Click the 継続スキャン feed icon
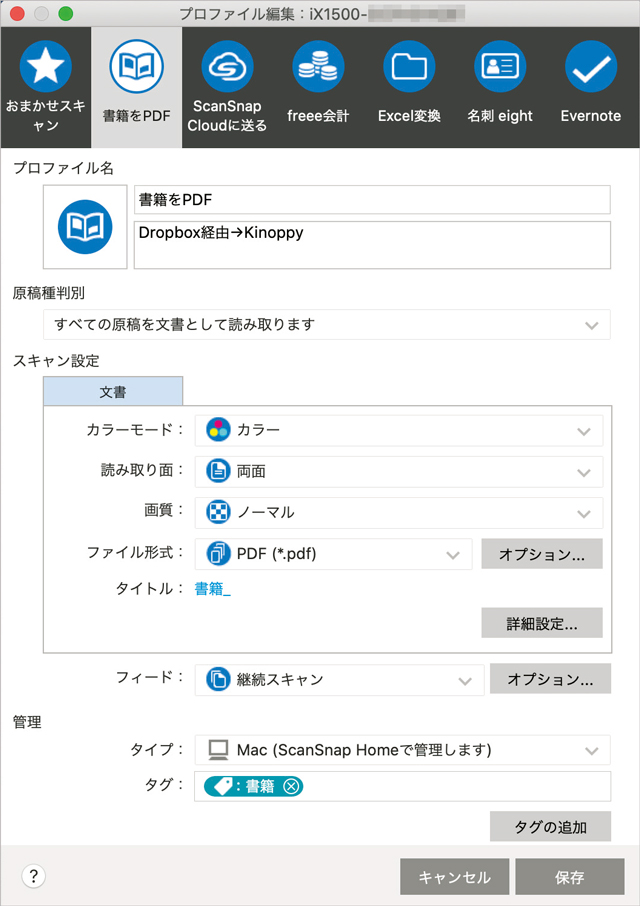The height and width of the screenshot is (906, 640). click(218, 679)
